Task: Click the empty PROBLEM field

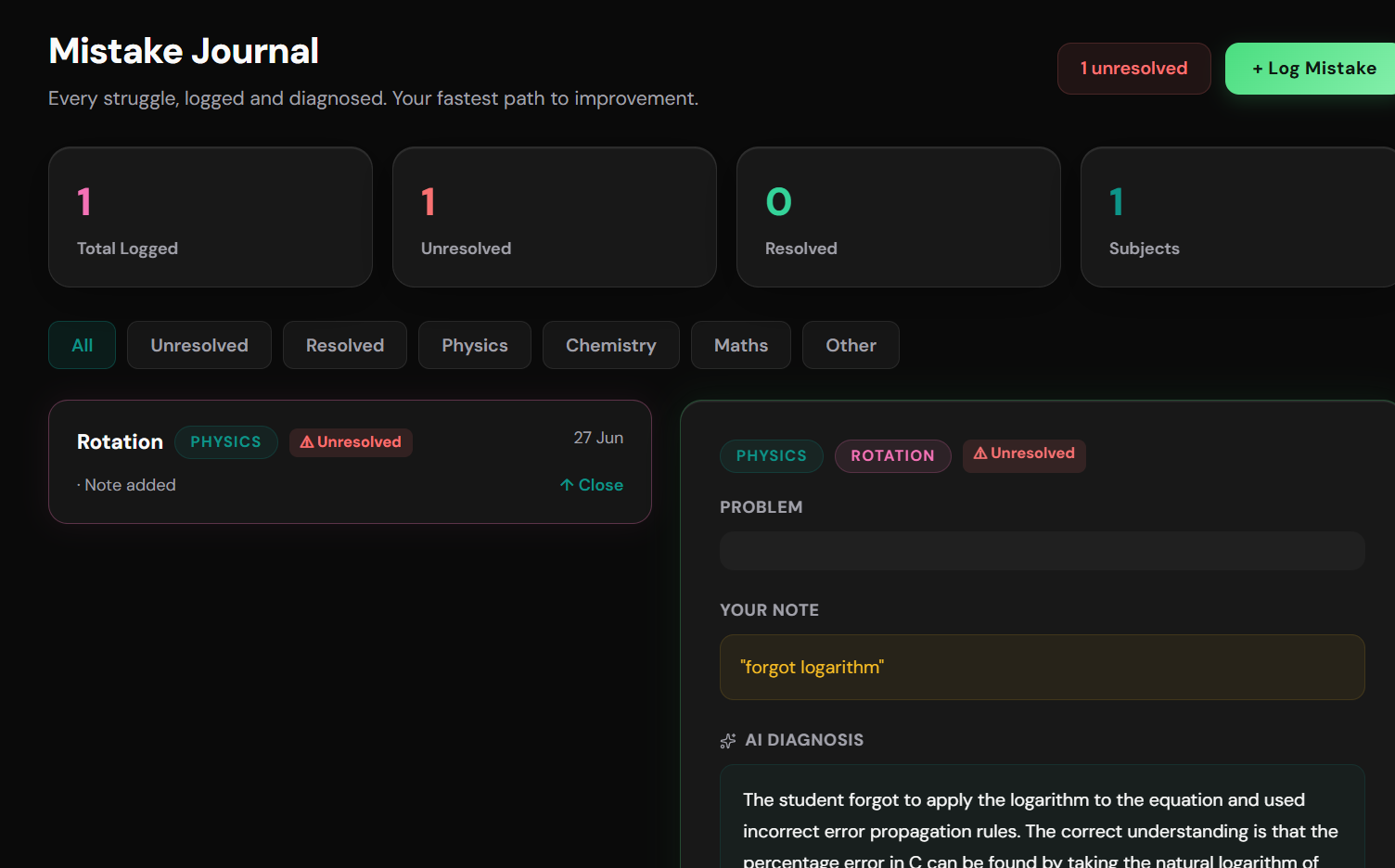Action: coord(1043,551)
